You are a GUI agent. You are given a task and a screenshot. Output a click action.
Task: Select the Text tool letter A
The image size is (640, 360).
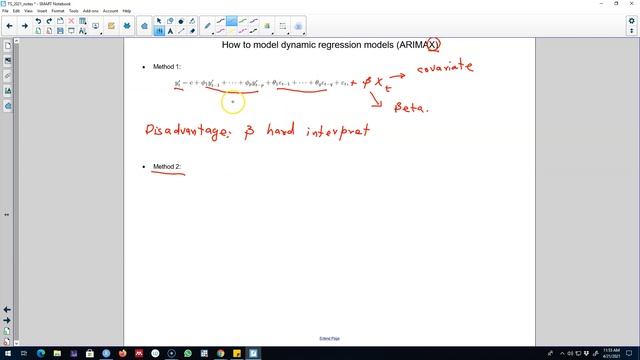coord(170,31)
